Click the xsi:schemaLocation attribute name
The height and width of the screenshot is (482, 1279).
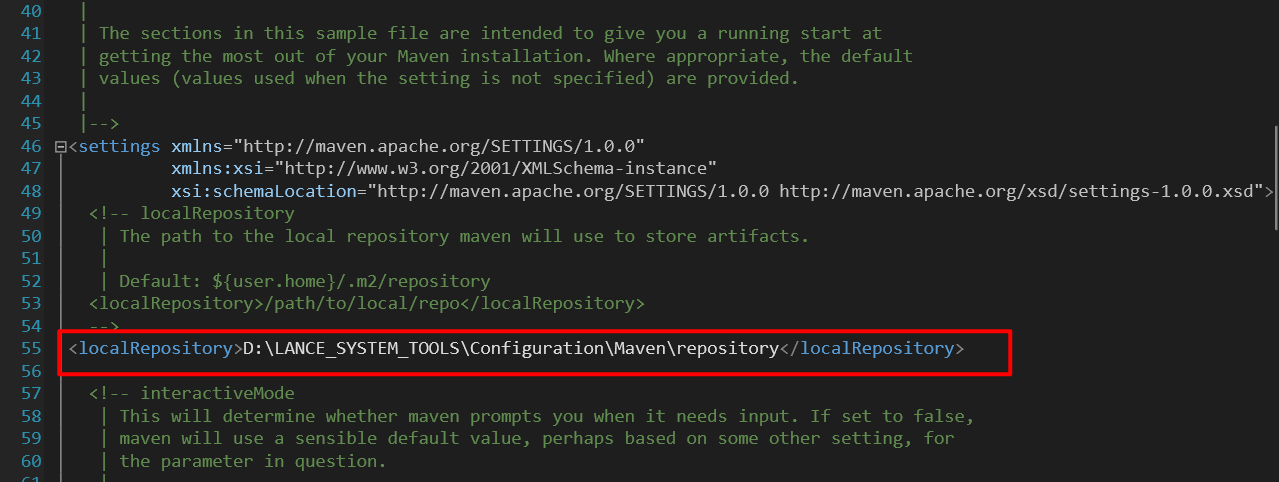pos(264,191)
